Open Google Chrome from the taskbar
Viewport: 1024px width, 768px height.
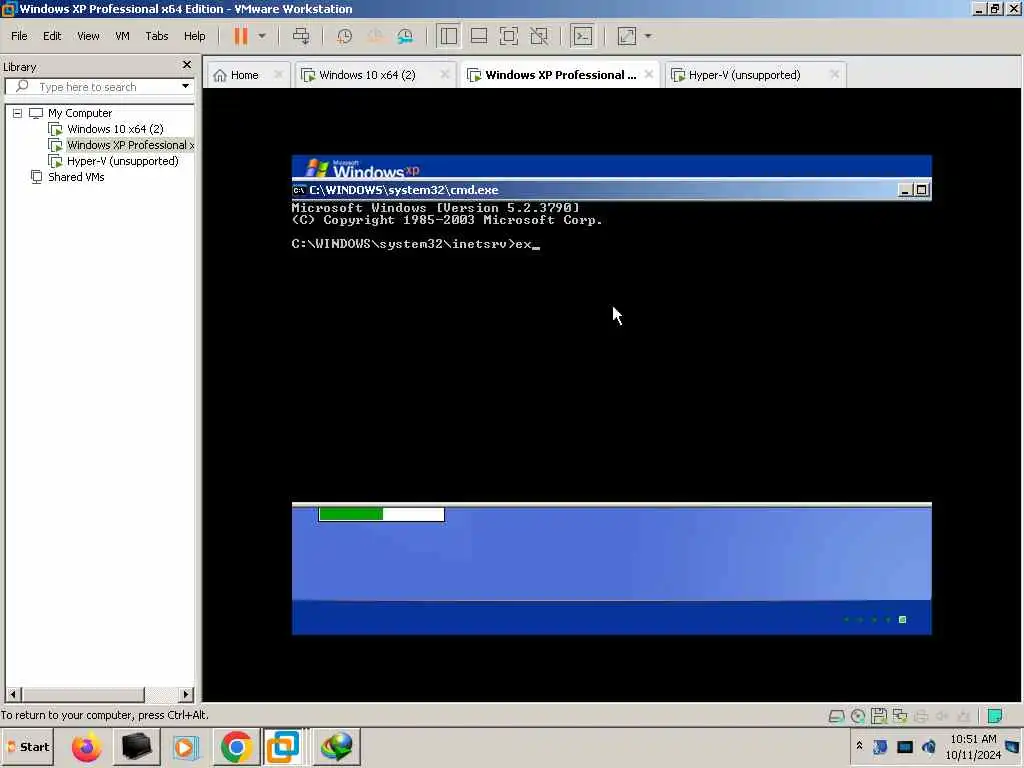(x=236, y=747)
